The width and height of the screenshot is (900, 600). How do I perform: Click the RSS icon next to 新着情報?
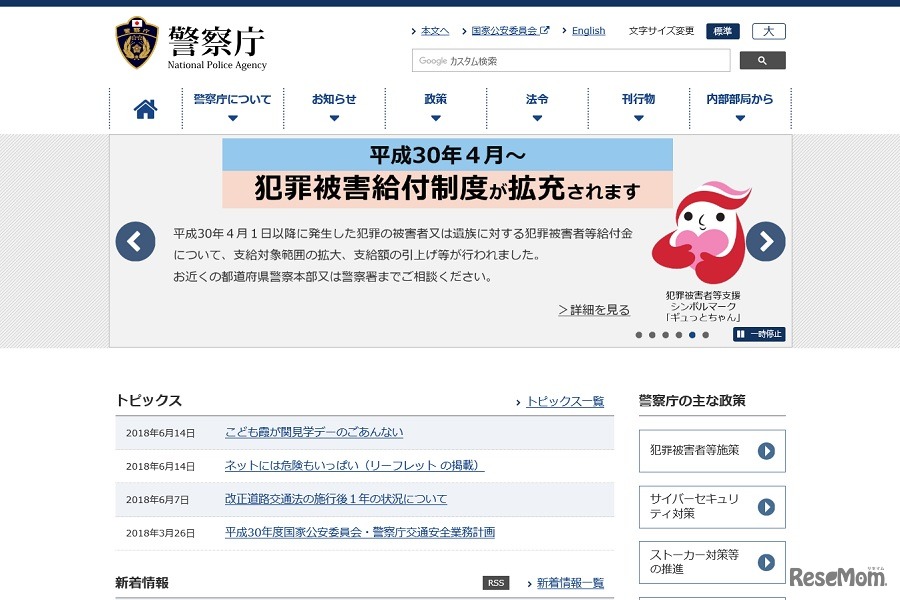pyautogui.click(x=495, y=582)
